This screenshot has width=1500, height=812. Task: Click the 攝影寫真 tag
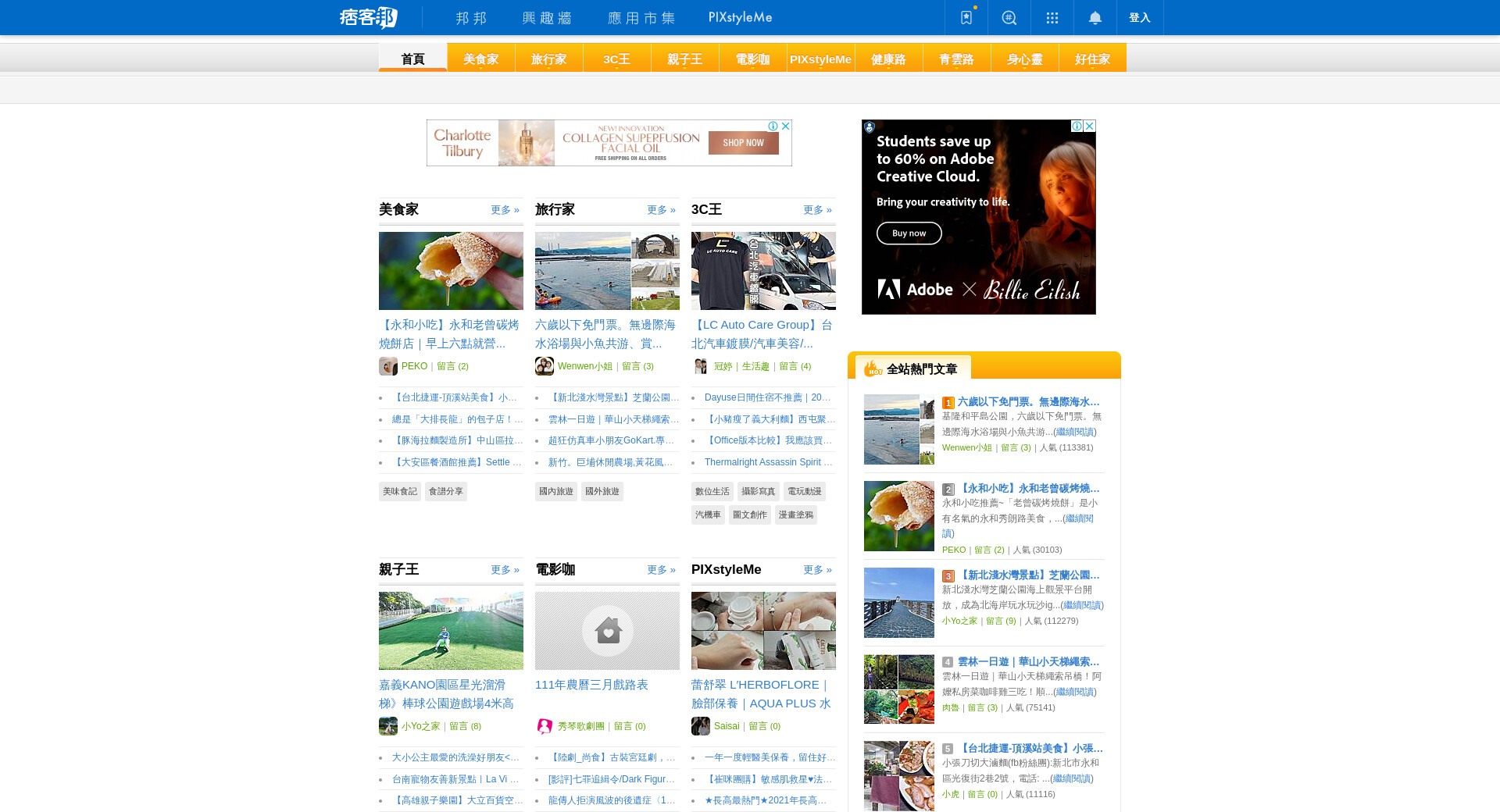click(759, 491)
